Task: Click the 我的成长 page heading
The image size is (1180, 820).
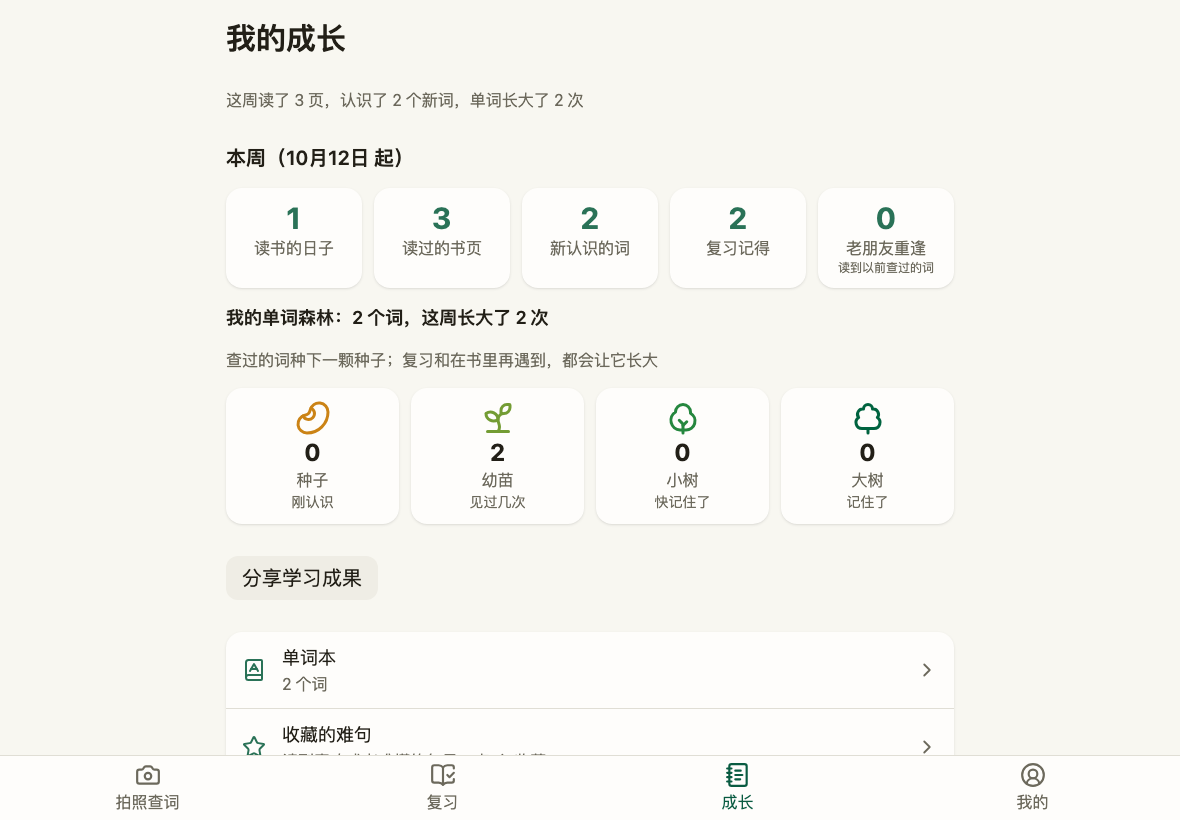Action: coord(286,39)
